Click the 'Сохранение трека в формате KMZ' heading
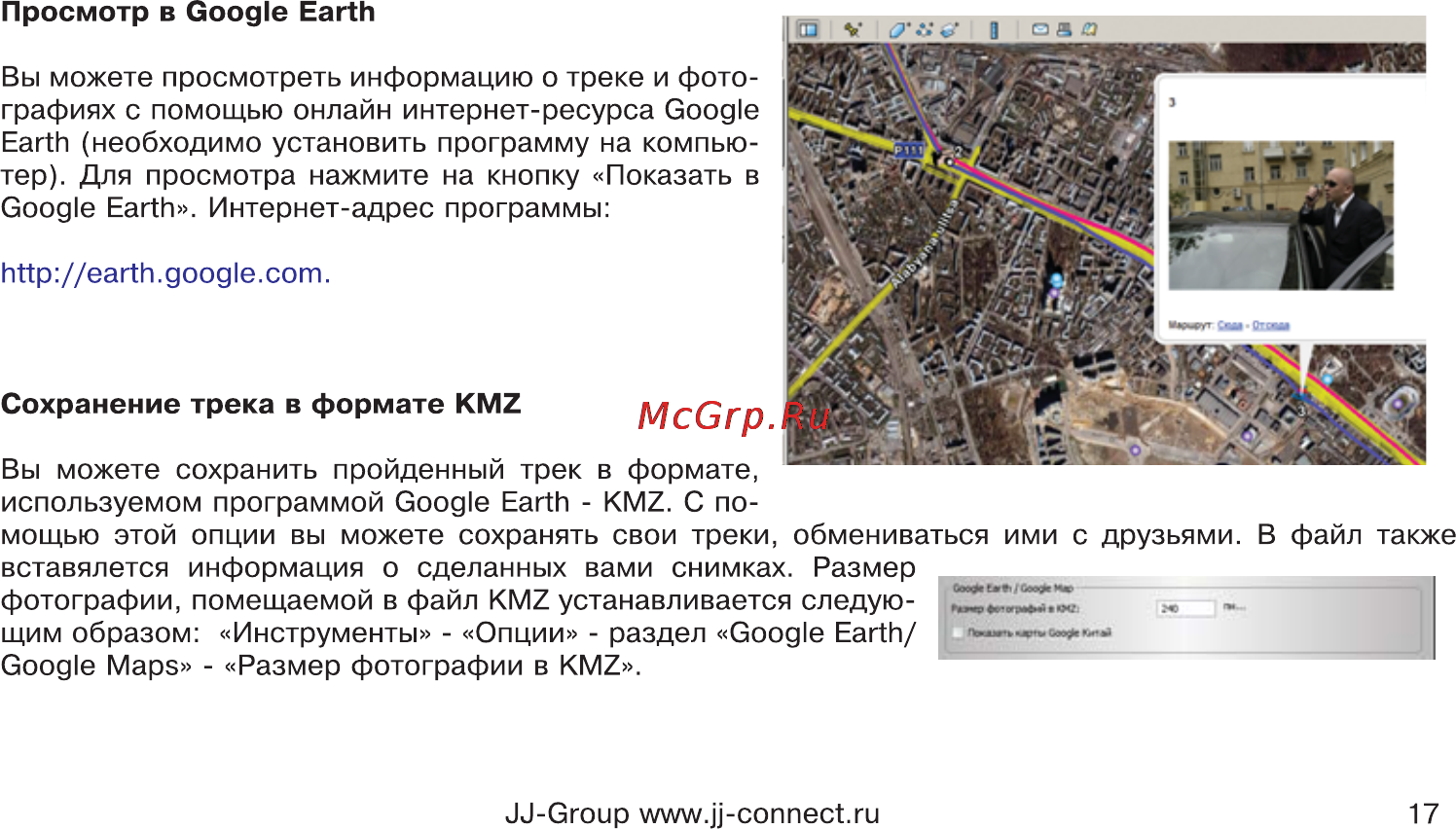 pyautogui.click(x=261, y=404)
